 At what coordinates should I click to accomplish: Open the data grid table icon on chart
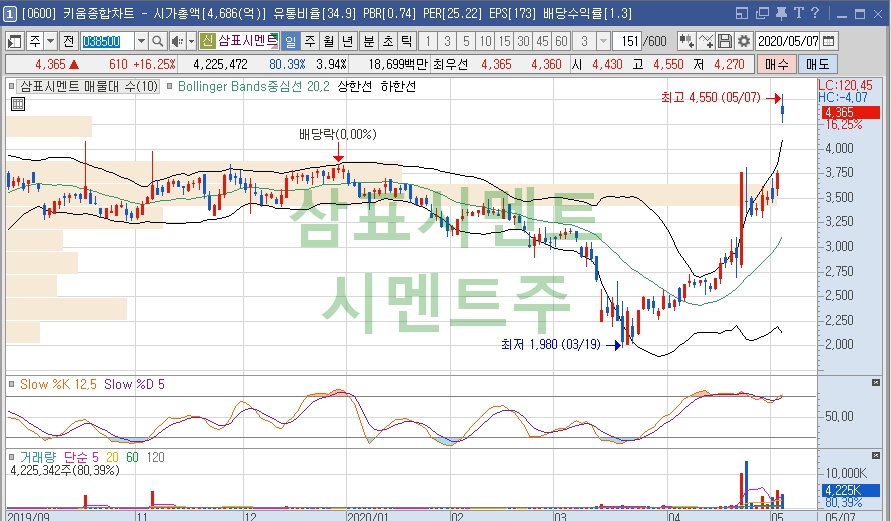[18, 104]
